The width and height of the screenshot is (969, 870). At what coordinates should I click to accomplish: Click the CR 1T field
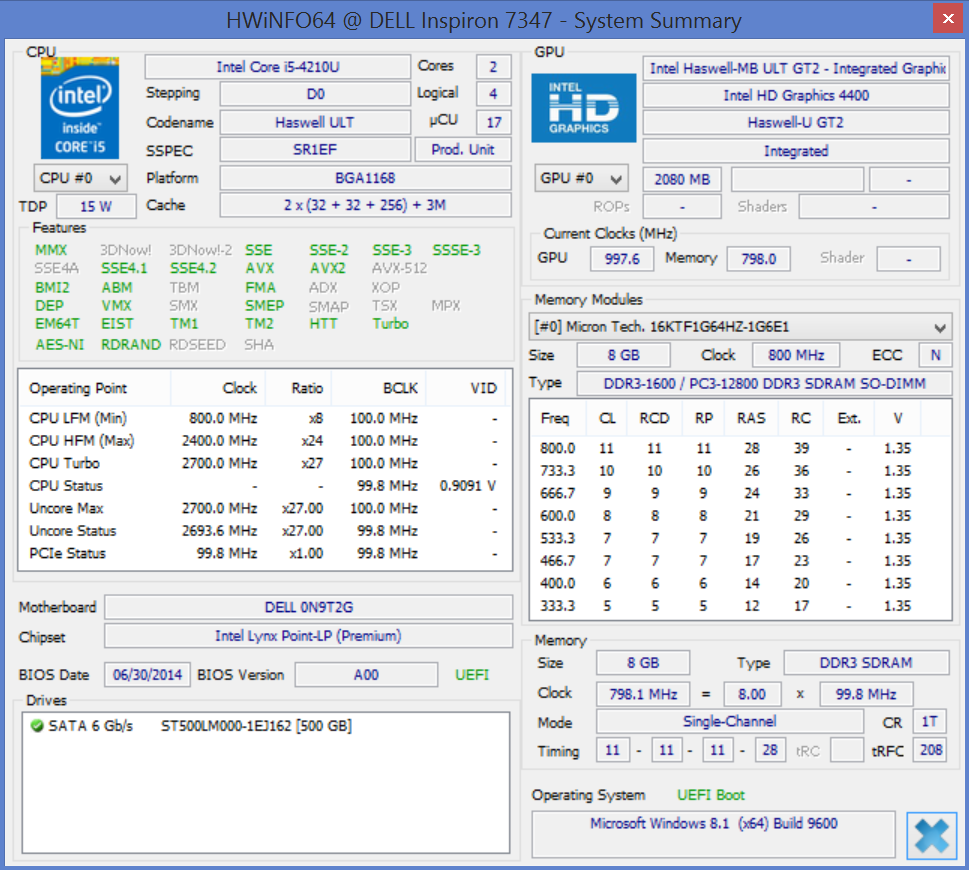929,722
